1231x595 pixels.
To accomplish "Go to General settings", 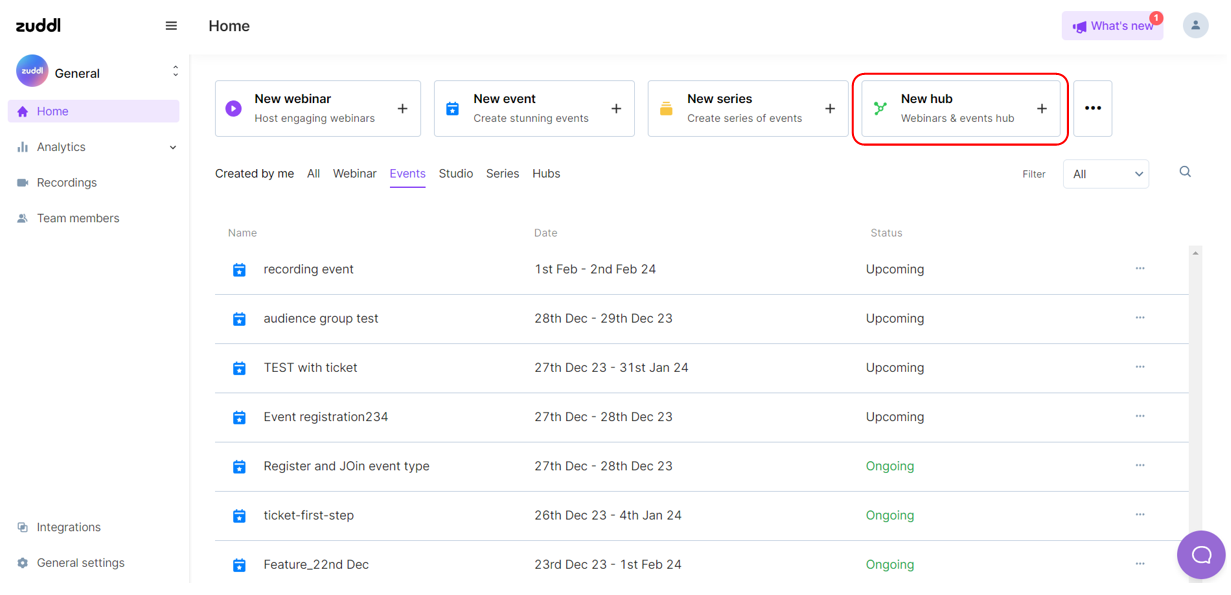I will coord(80,563).
